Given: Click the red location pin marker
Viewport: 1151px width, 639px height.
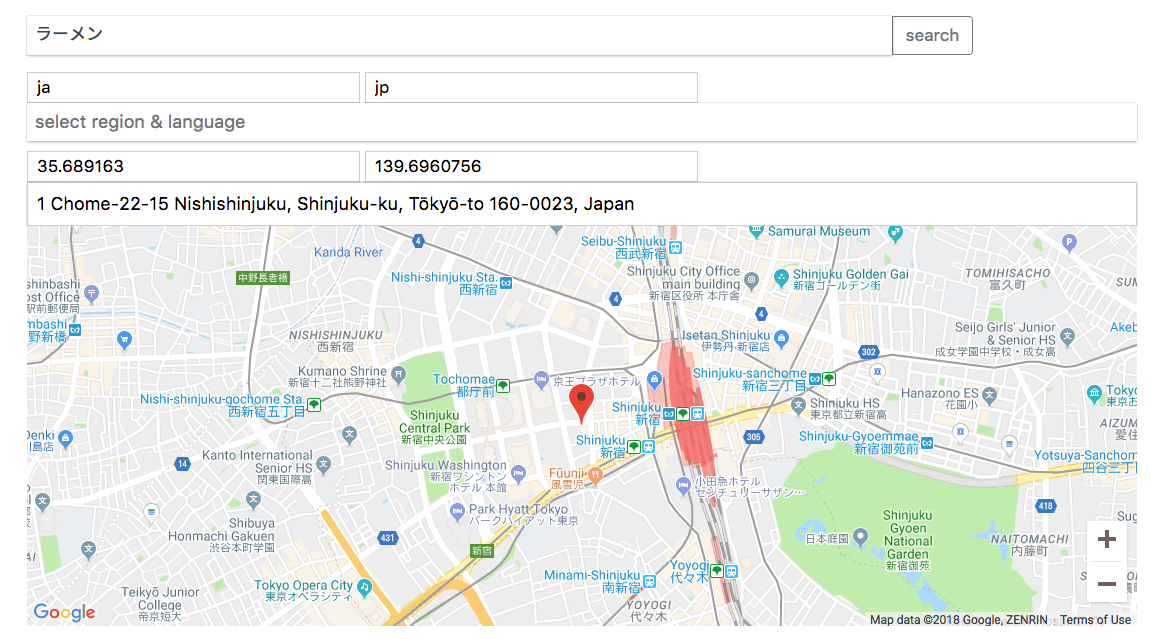Looking at the screenshot, I should (581, 402).
